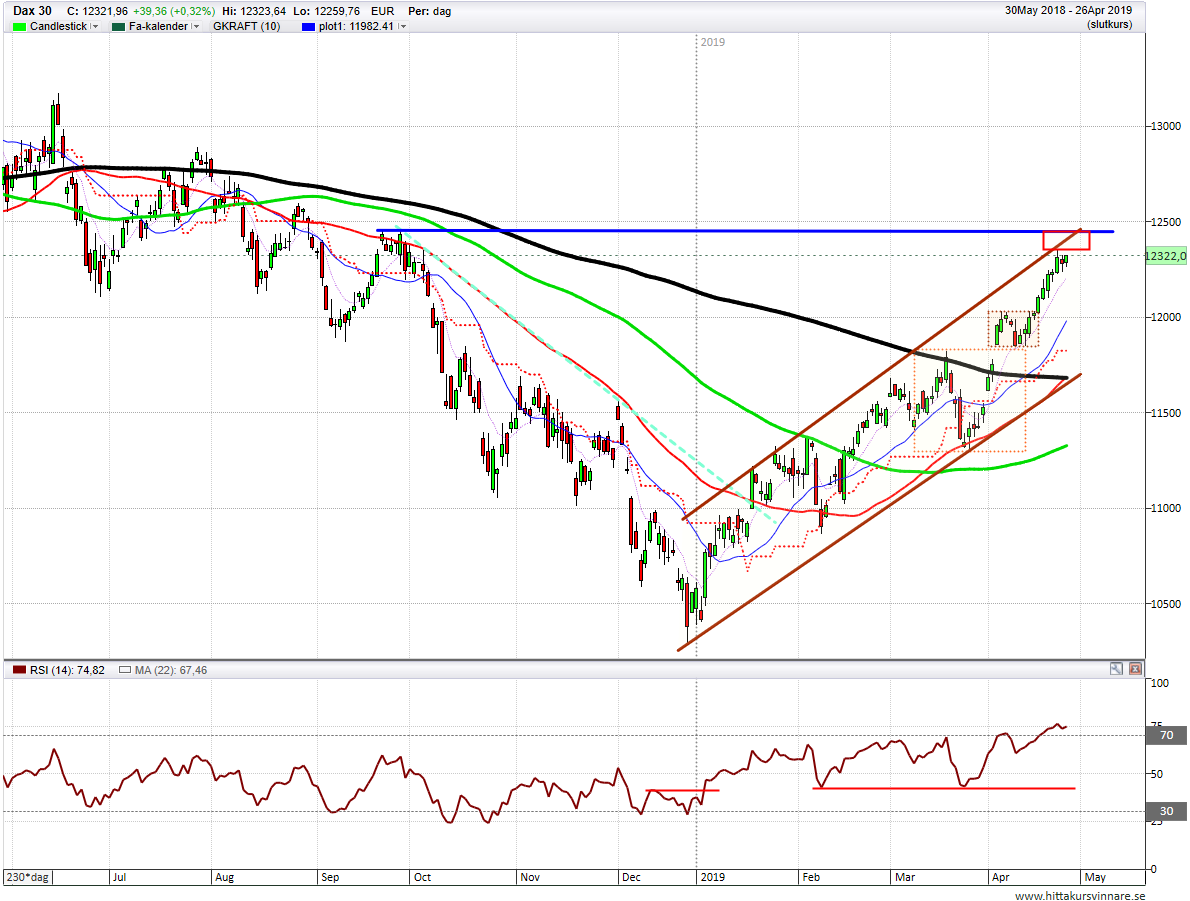Click the 10500 price axis label

click(1166, 604)
